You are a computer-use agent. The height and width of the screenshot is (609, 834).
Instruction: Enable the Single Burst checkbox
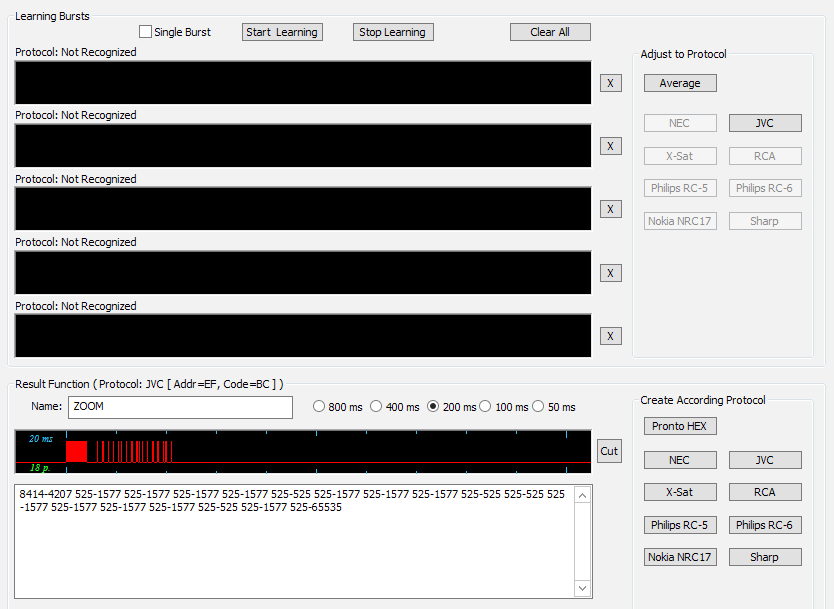click(x=145, y=32)
